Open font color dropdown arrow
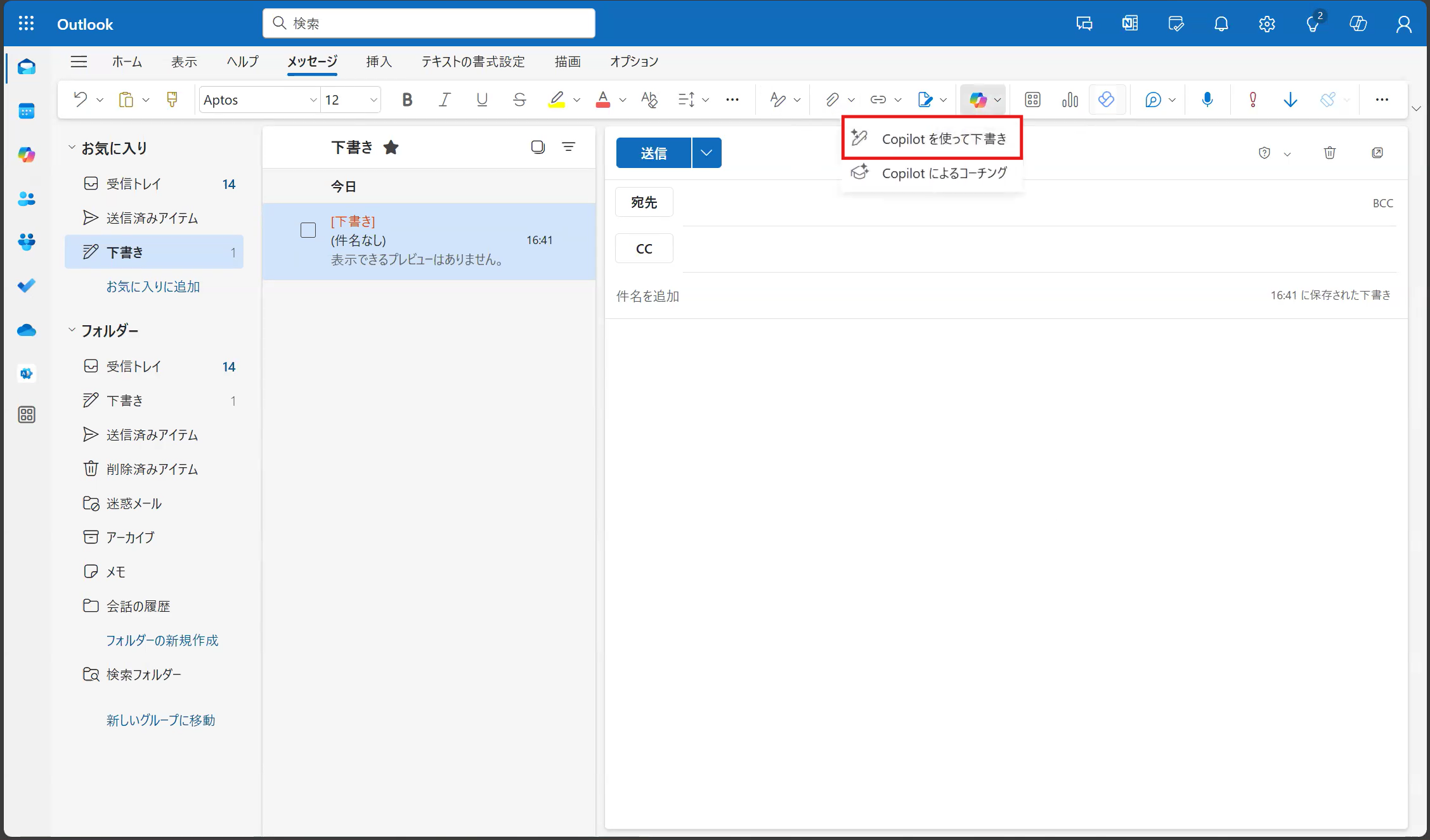 pos(623,100)
